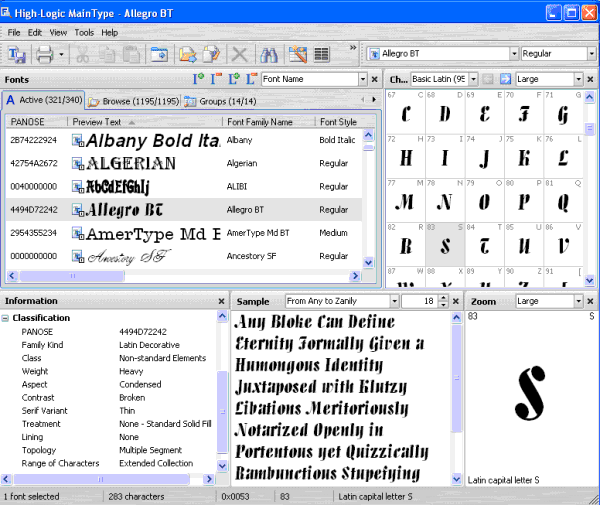The width and height of the screenshot is (600, 505).
Task: Sort by the Preview Text column header
Action: (145, 122)
